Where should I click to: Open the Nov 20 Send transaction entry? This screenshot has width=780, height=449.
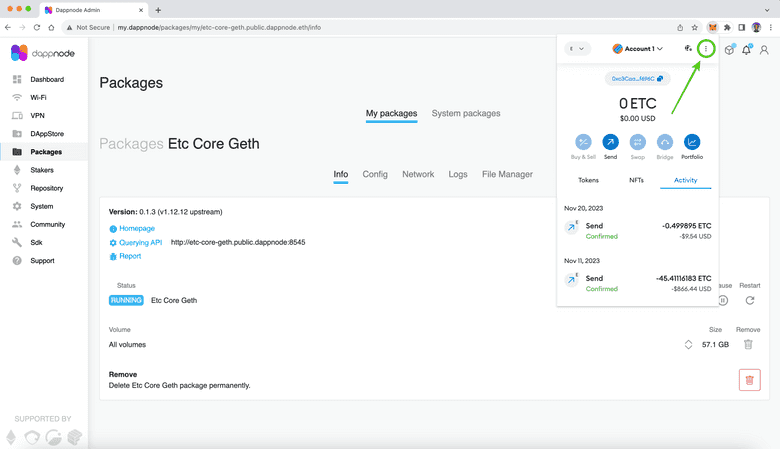point(637,230)
